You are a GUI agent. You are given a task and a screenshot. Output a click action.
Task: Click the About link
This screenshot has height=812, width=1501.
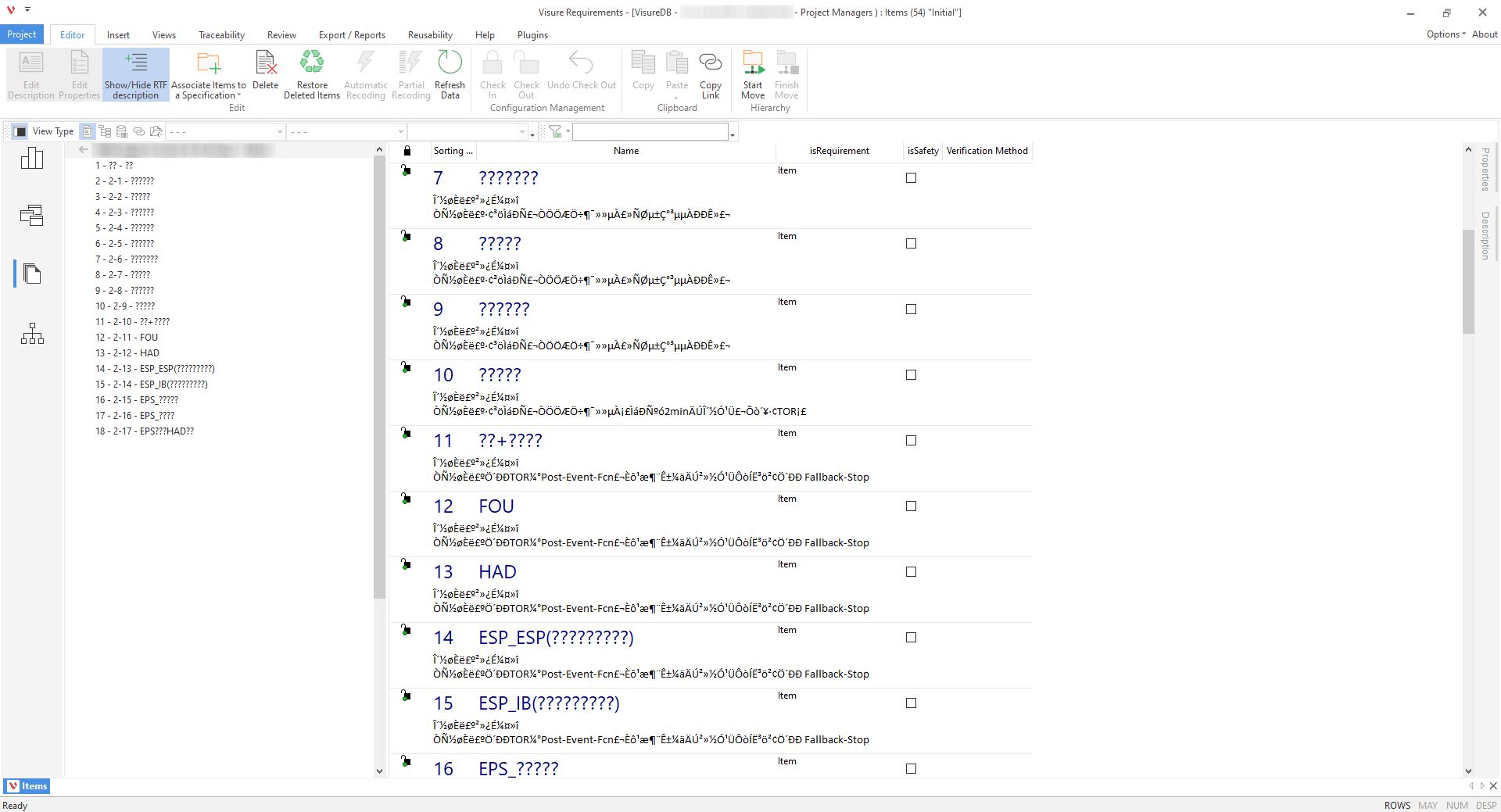tap(1485, 34)
